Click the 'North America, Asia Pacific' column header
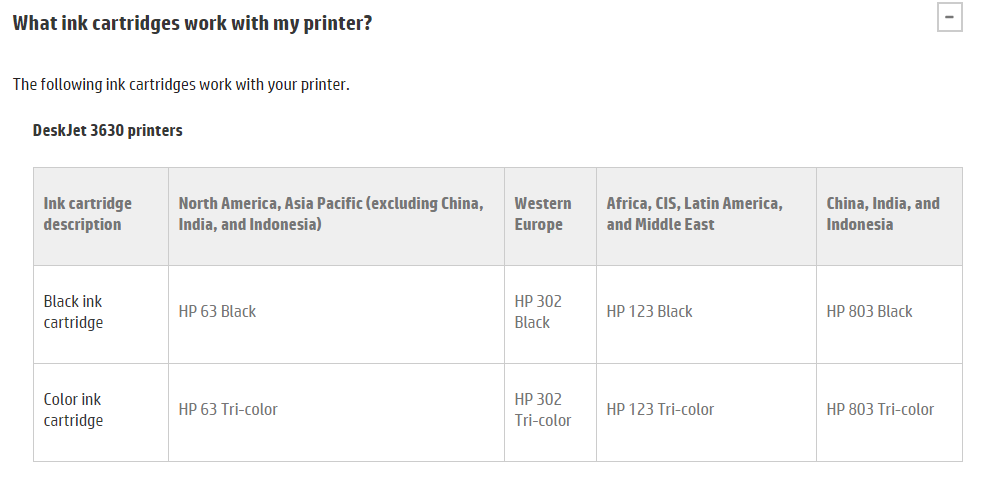This screenshot has height=479, width=985. click(x=331, y=214)
